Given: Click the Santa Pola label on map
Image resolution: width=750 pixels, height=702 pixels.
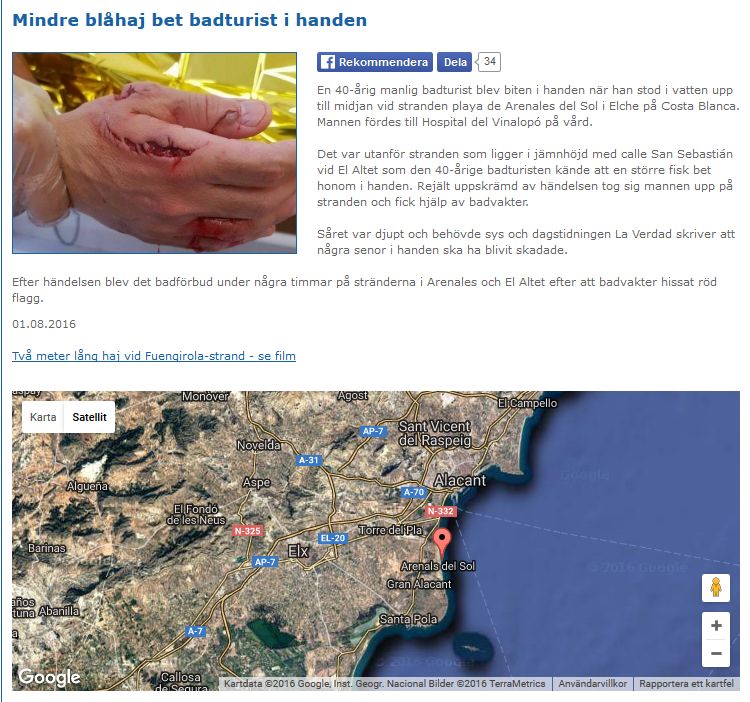Looking at the screenshot, I should click(408, 619).
